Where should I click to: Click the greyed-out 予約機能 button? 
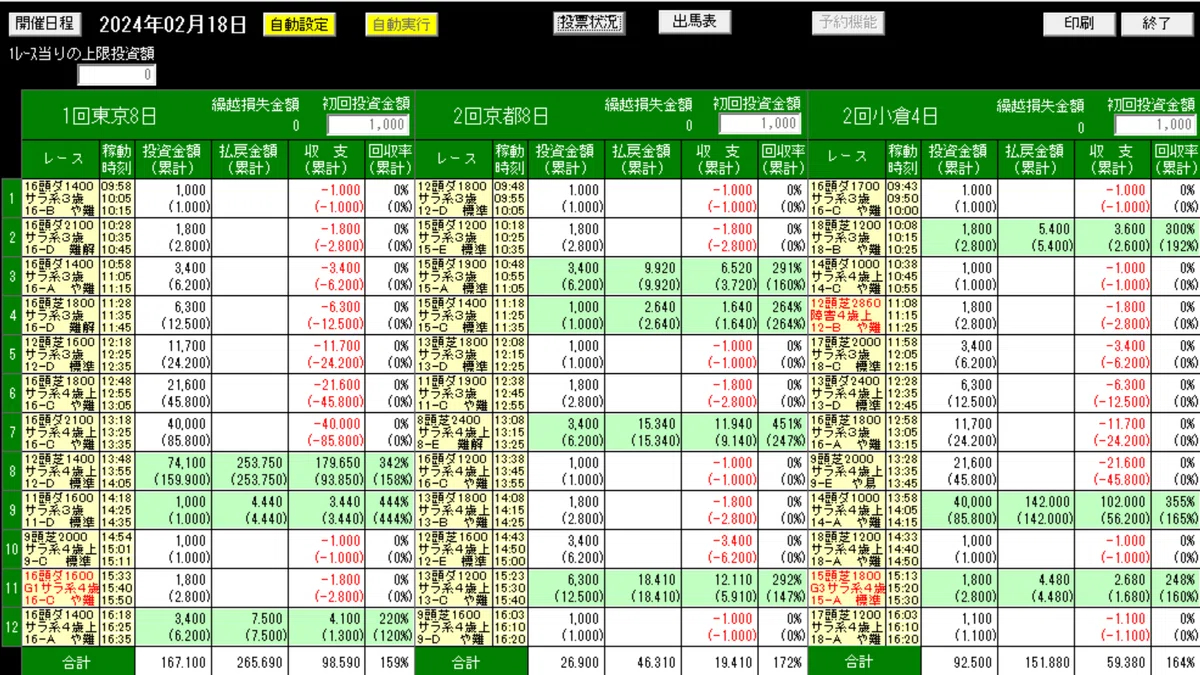[x=846, y=22]
